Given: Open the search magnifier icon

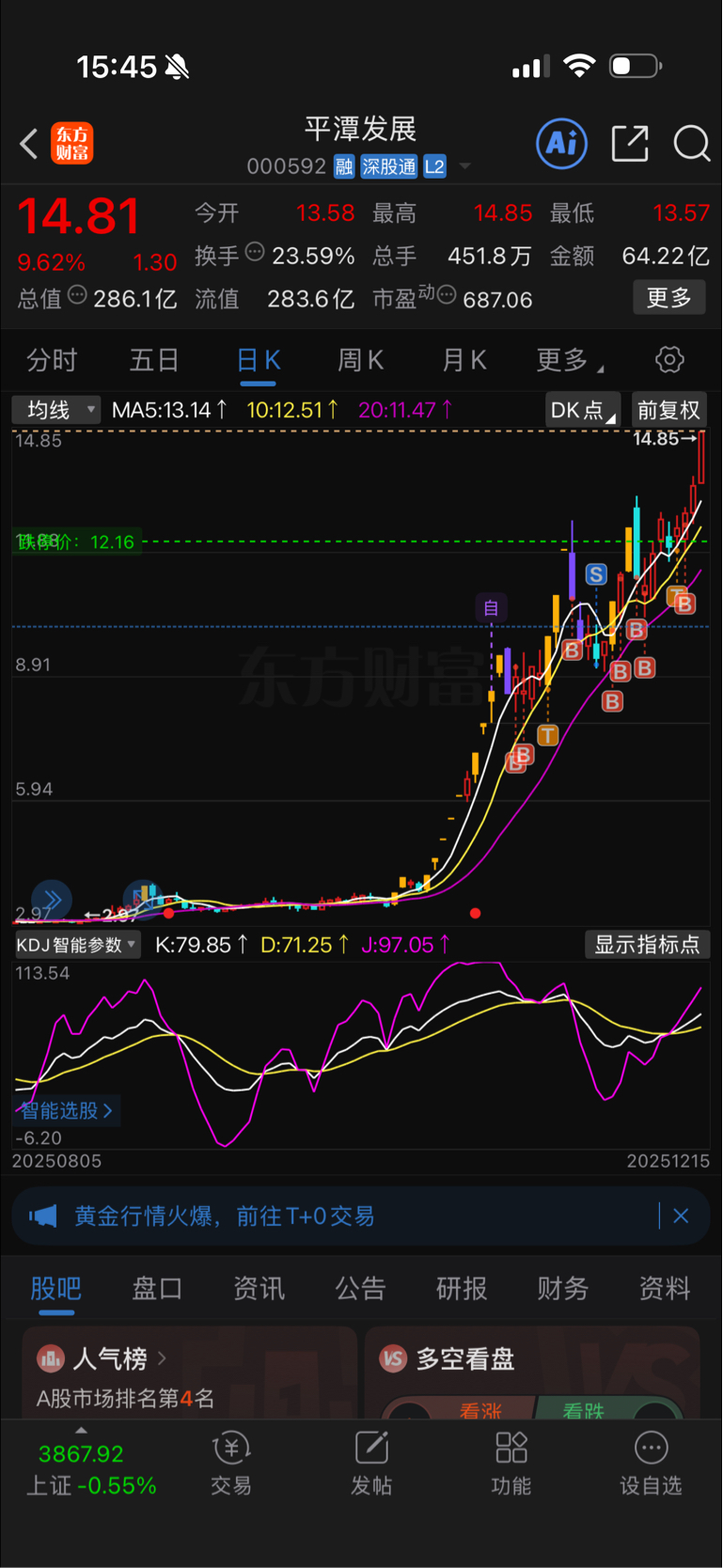Looking at the screenshot, I should pos(692,144).
